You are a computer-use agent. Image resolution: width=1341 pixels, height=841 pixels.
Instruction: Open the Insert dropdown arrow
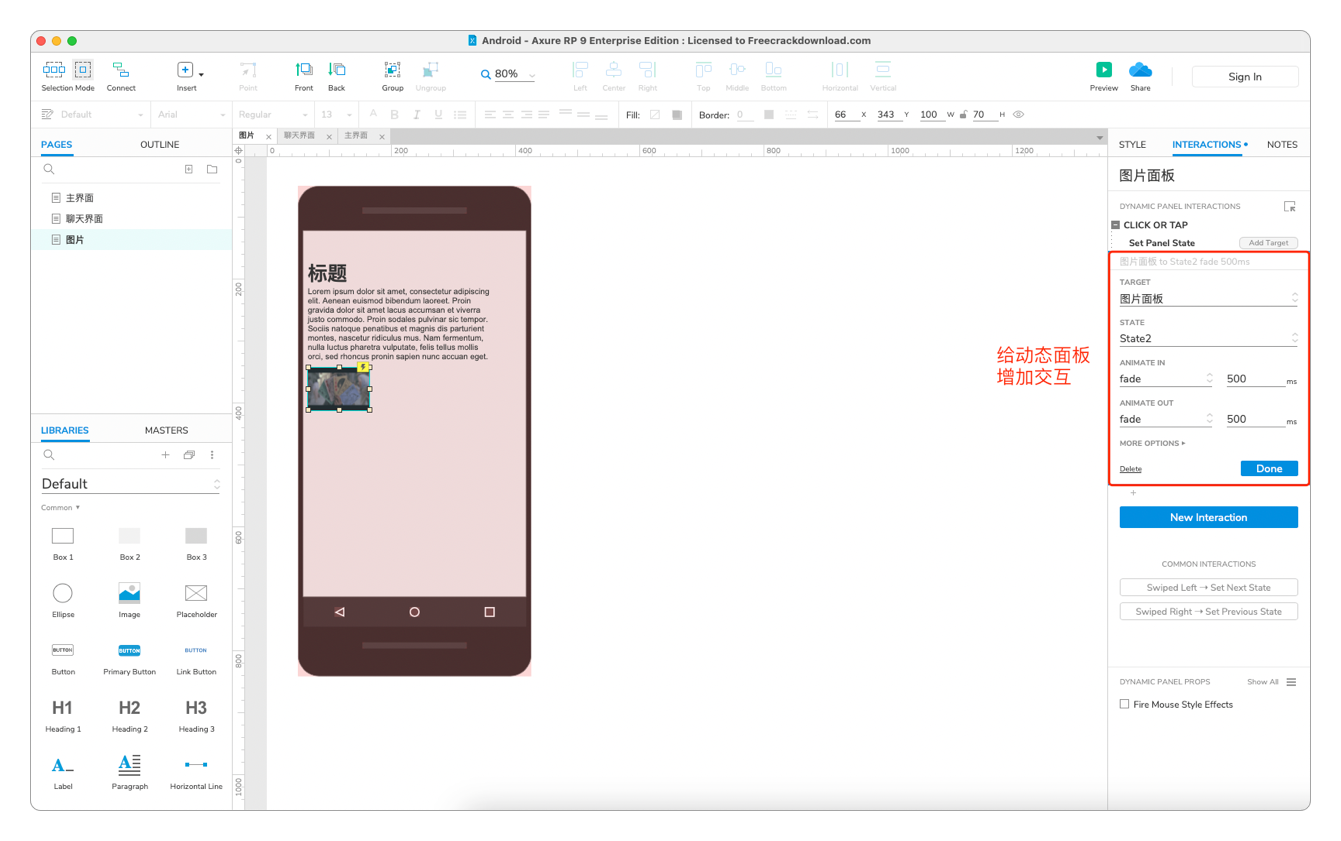tap(201, 75)
